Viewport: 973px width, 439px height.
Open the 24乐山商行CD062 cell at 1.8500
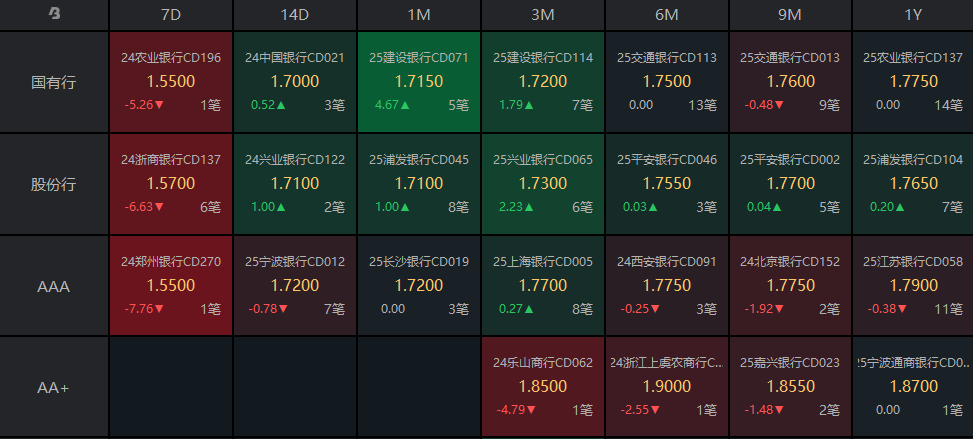click(543, 387)
